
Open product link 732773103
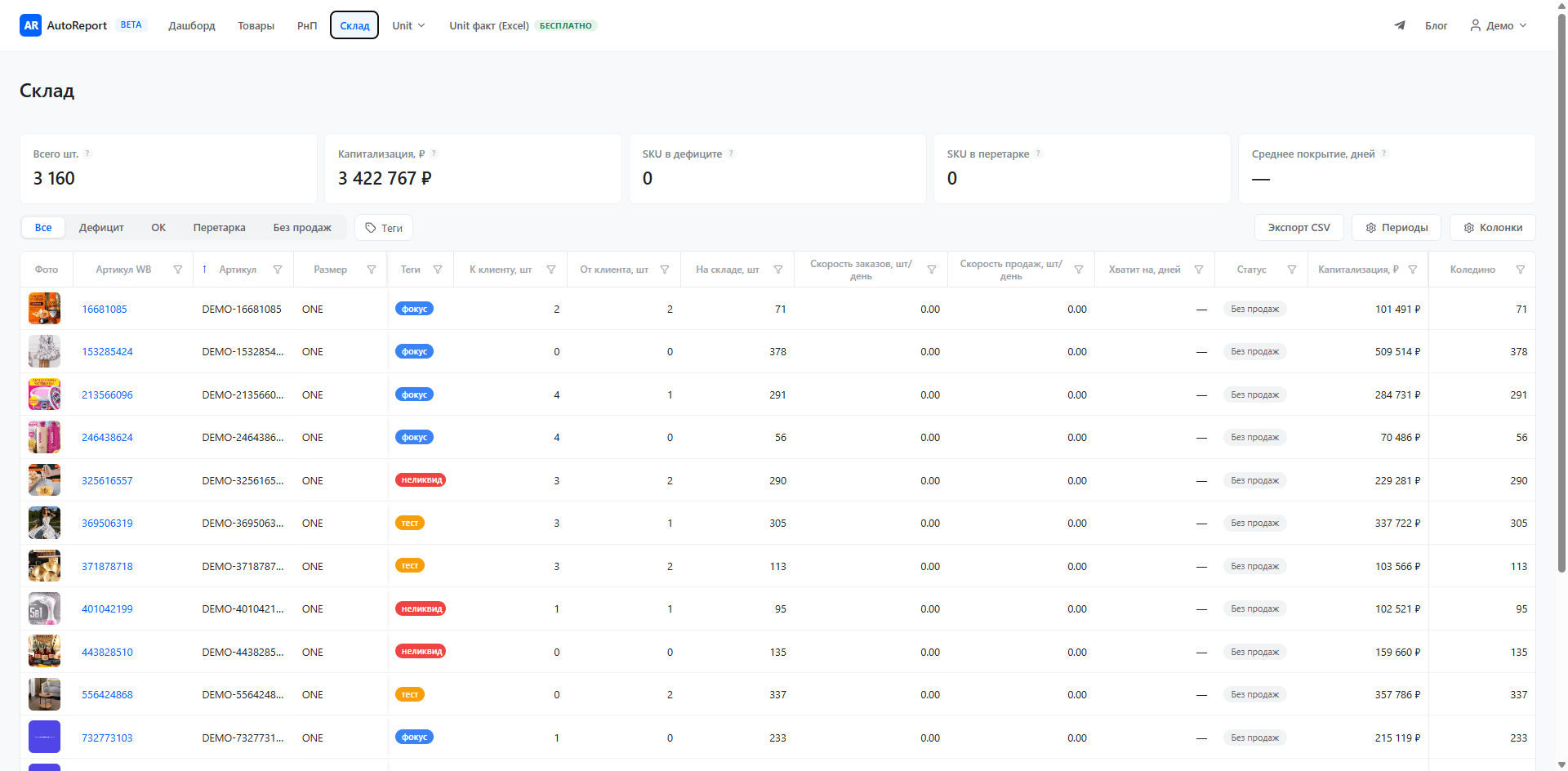pos(107,738)
